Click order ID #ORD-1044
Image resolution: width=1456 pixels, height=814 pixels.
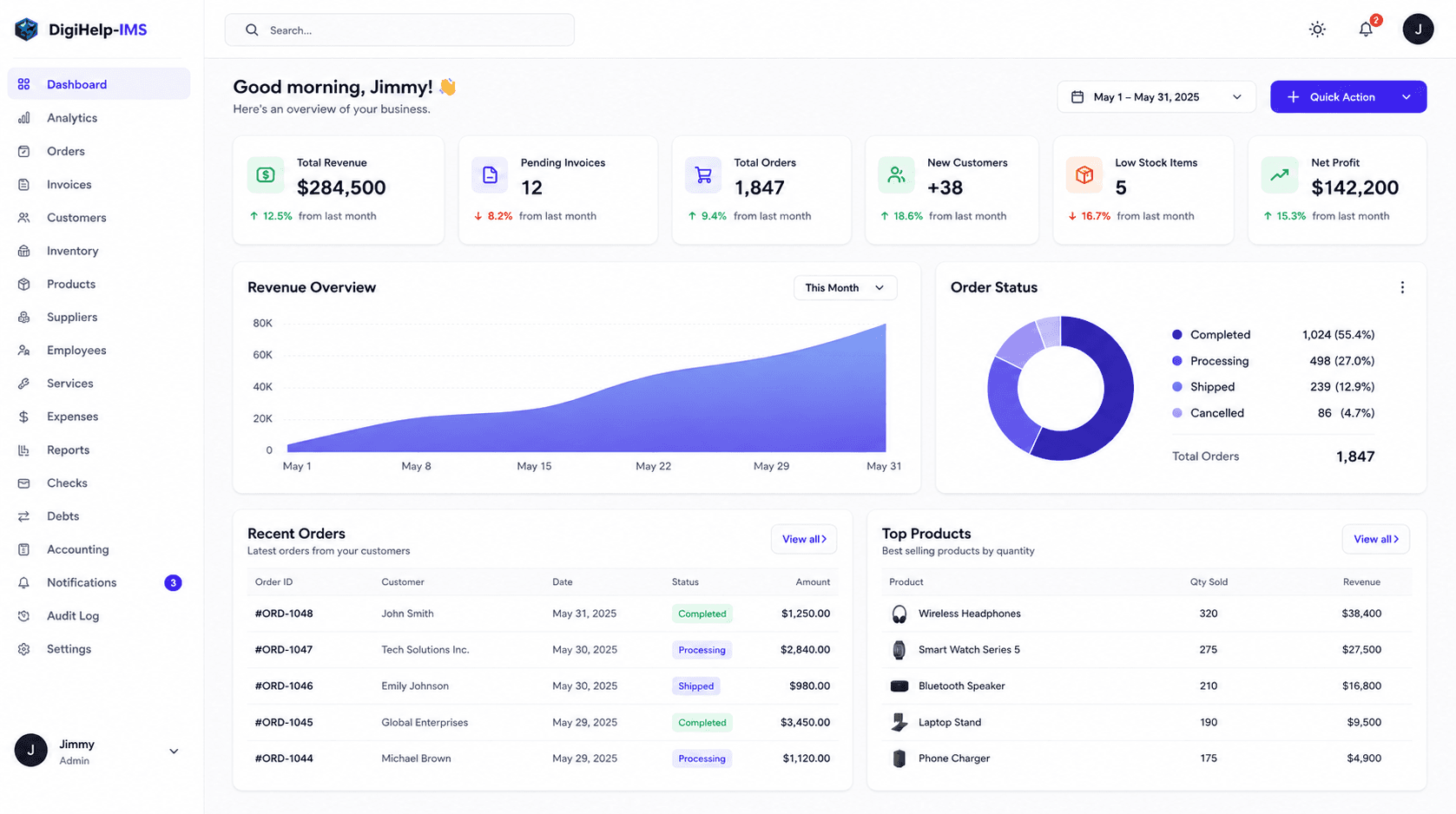click(x=284, y=758)
